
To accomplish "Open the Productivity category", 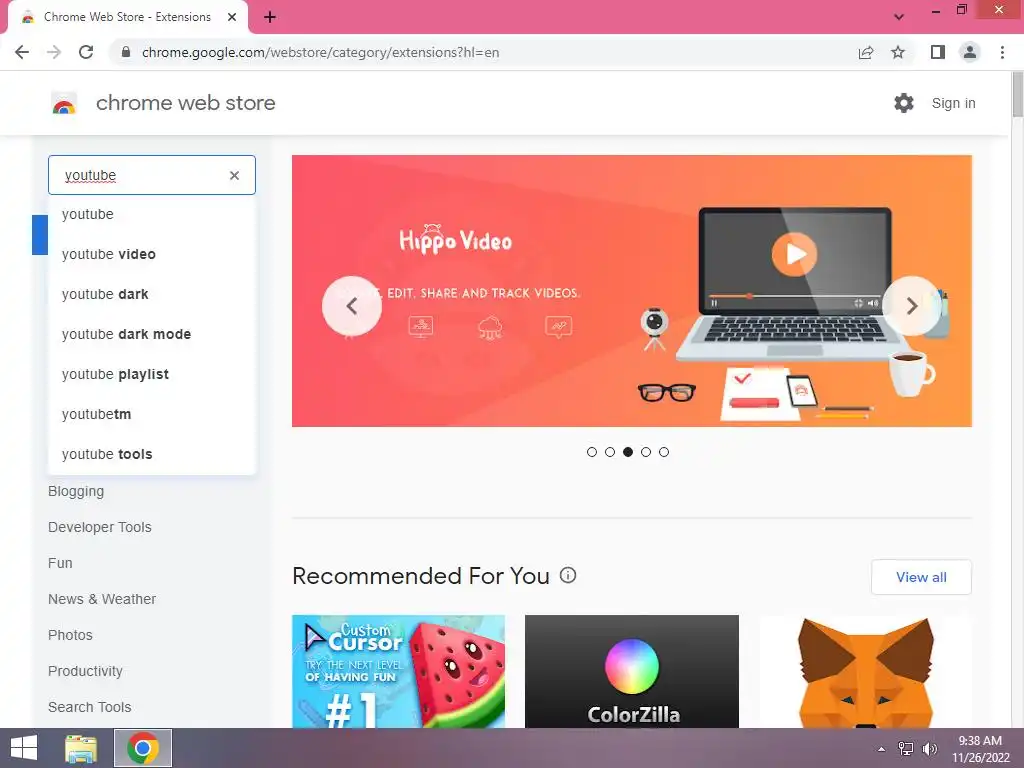I will tap(85, 671).
